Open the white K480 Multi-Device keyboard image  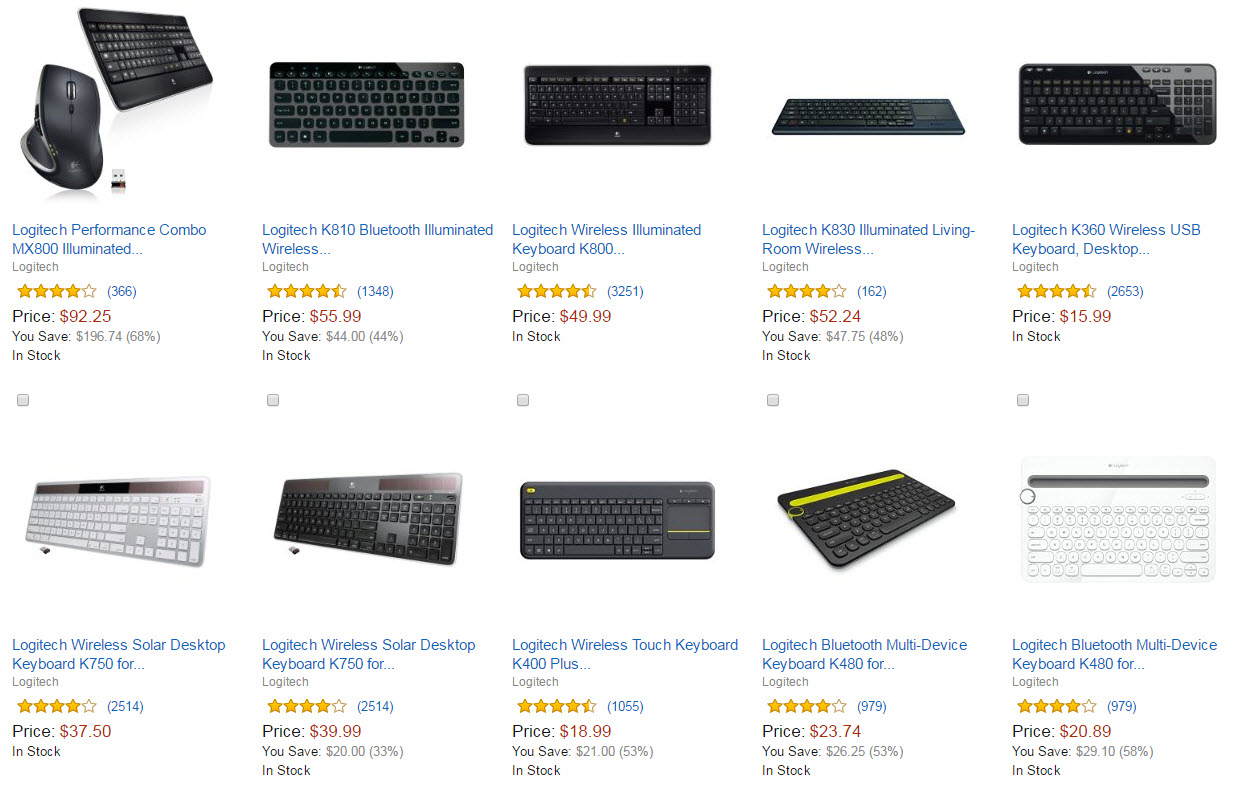[1118, 520]
